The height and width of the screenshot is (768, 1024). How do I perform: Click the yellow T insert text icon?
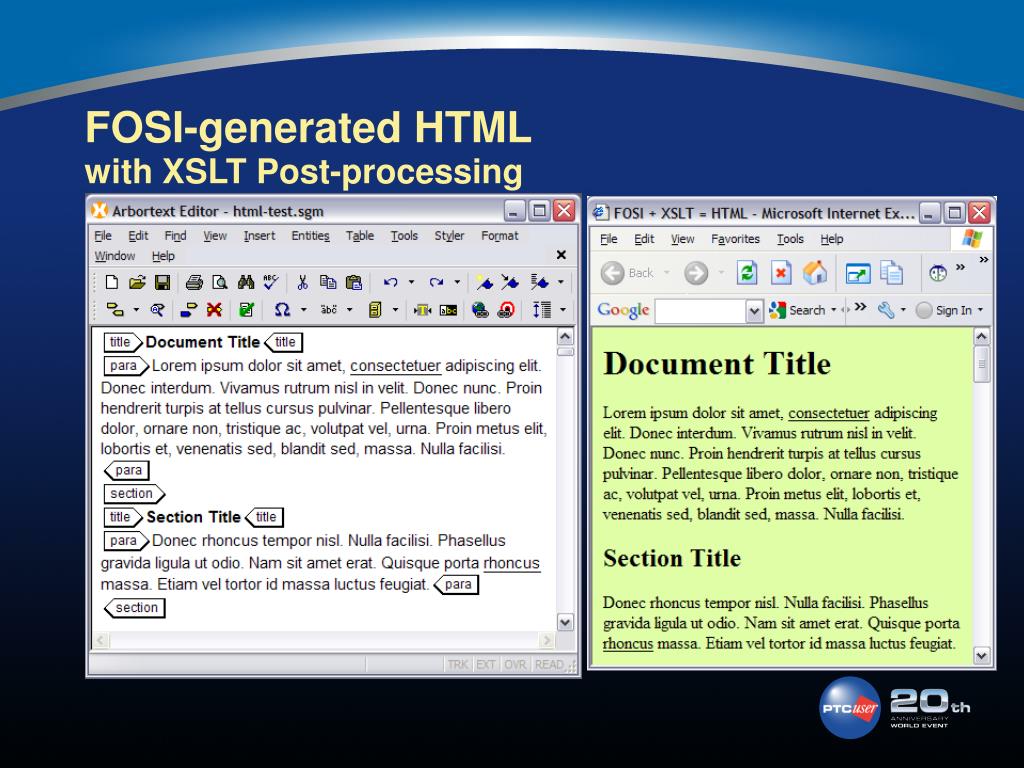click(x=422, y=310)
